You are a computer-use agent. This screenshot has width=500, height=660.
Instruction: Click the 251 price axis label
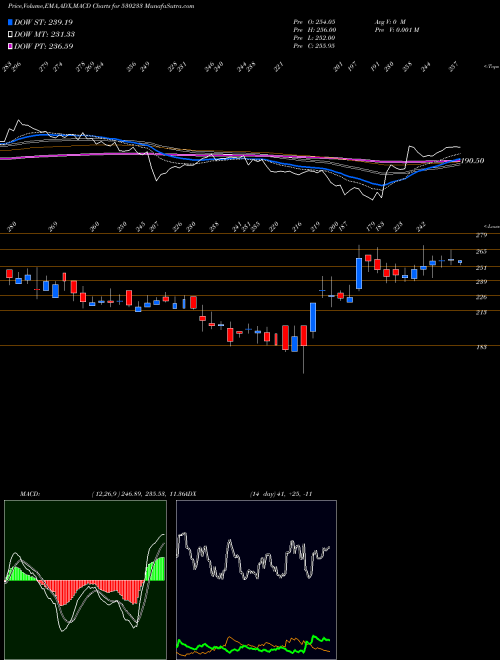click(x=481, y=268)
